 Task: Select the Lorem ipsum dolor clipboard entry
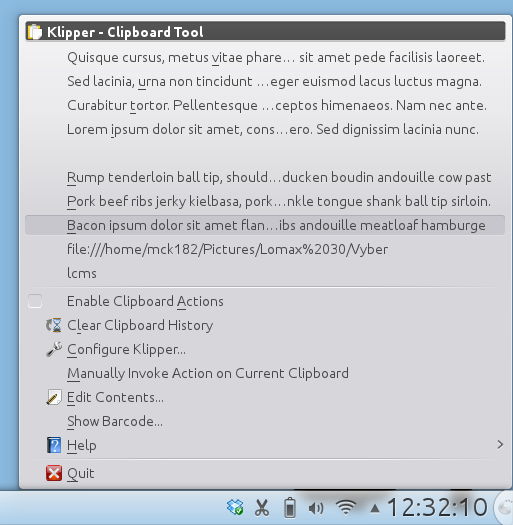pos(265,129)
